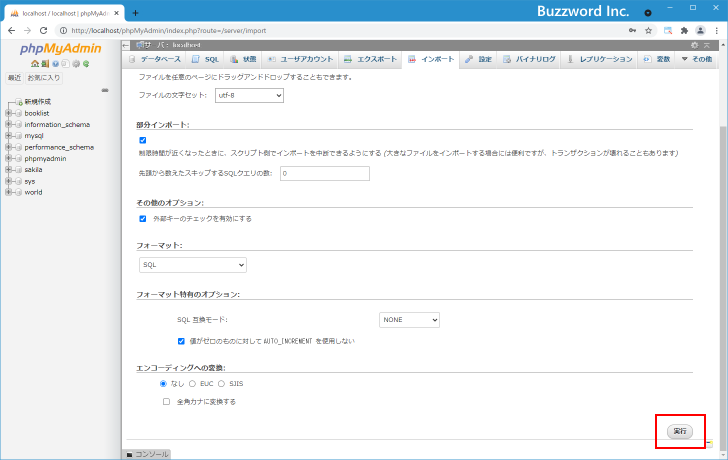
Task: Switch to the レプリケーション tab
Action: click(599, 59)
